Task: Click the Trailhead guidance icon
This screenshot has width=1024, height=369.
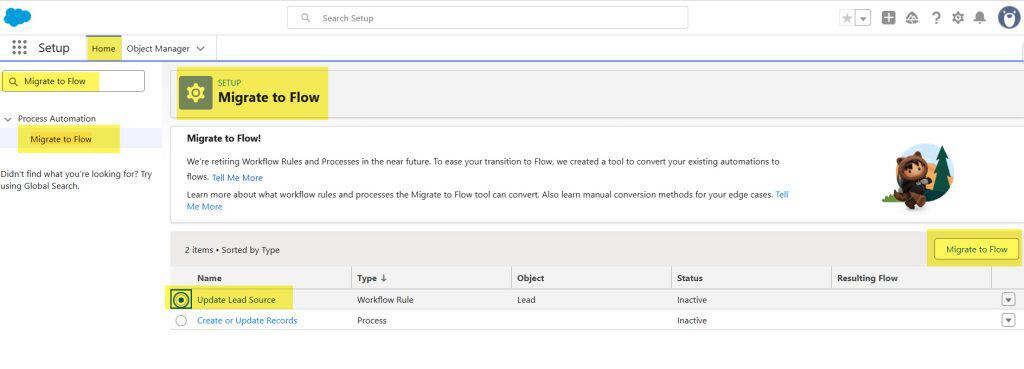Action: click(x=912, y=18)
